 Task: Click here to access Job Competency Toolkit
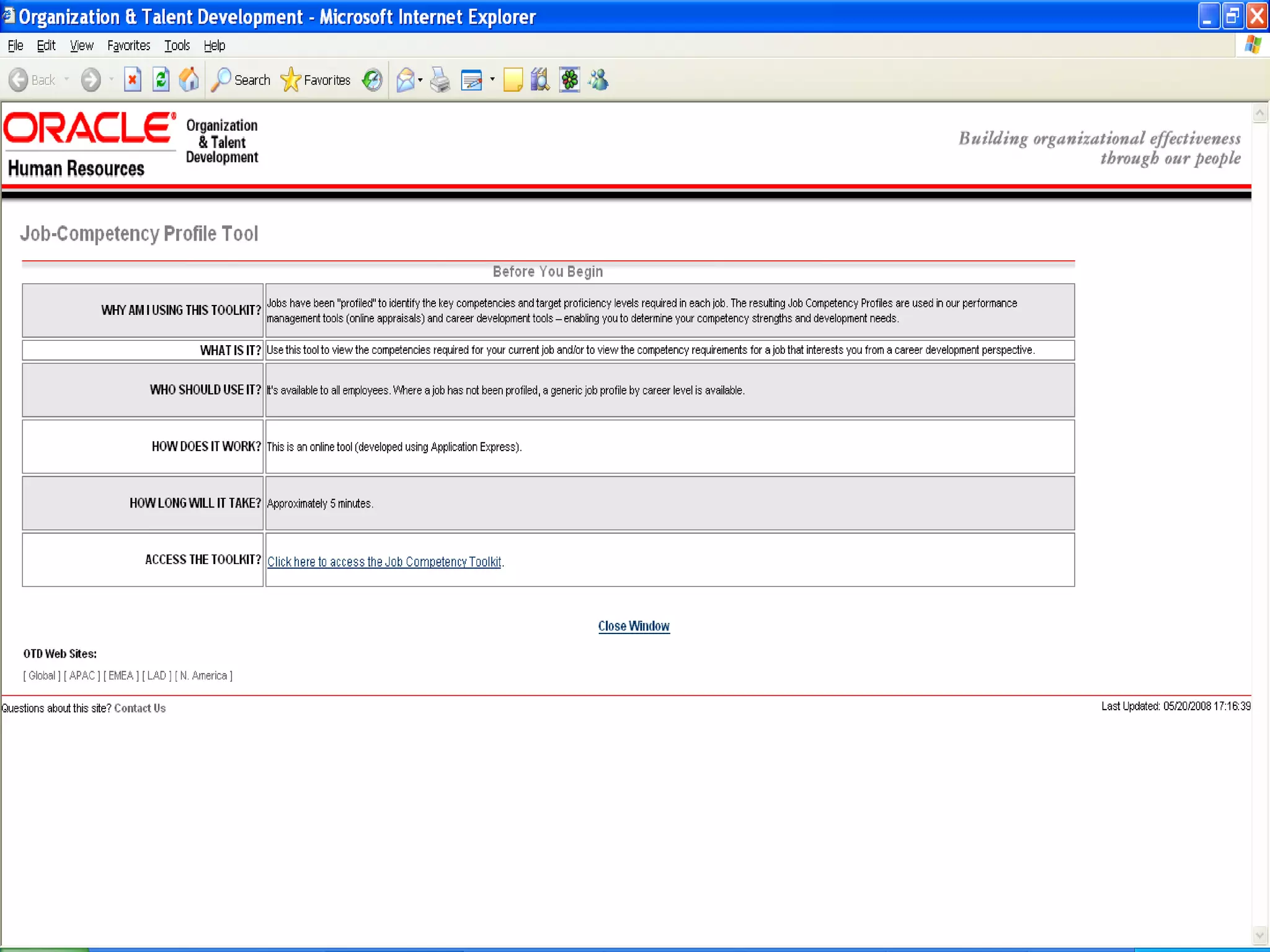(x=384, y=562)
